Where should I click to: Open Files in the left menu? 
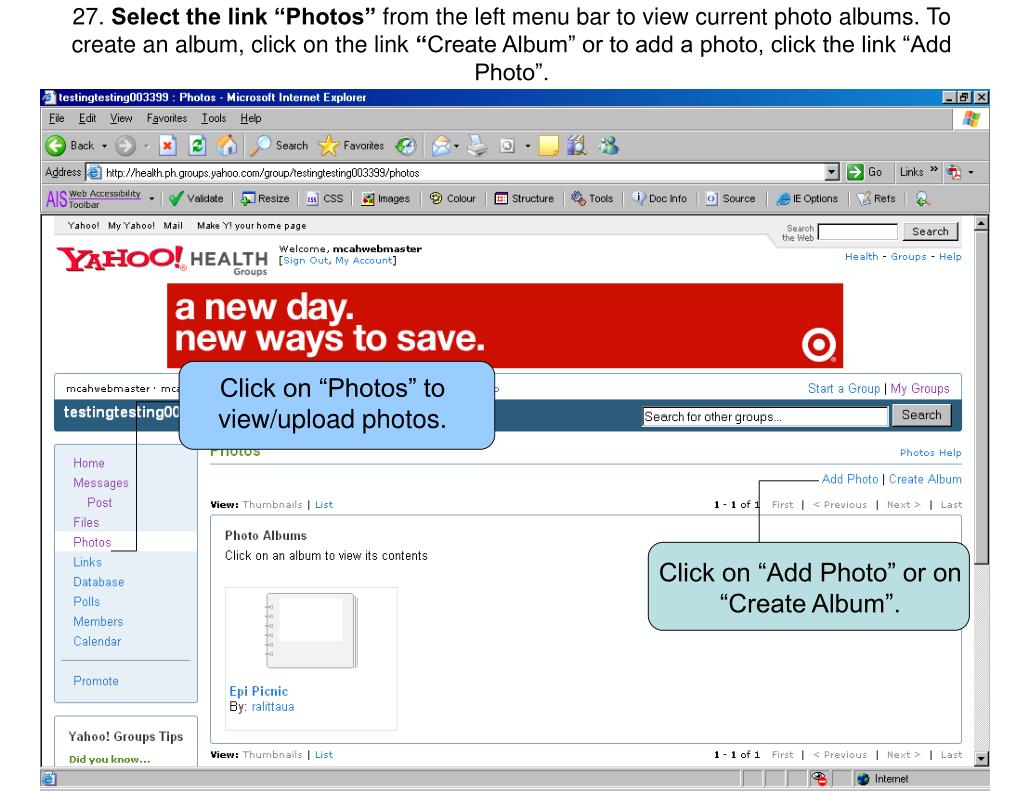tap(86, 523)
